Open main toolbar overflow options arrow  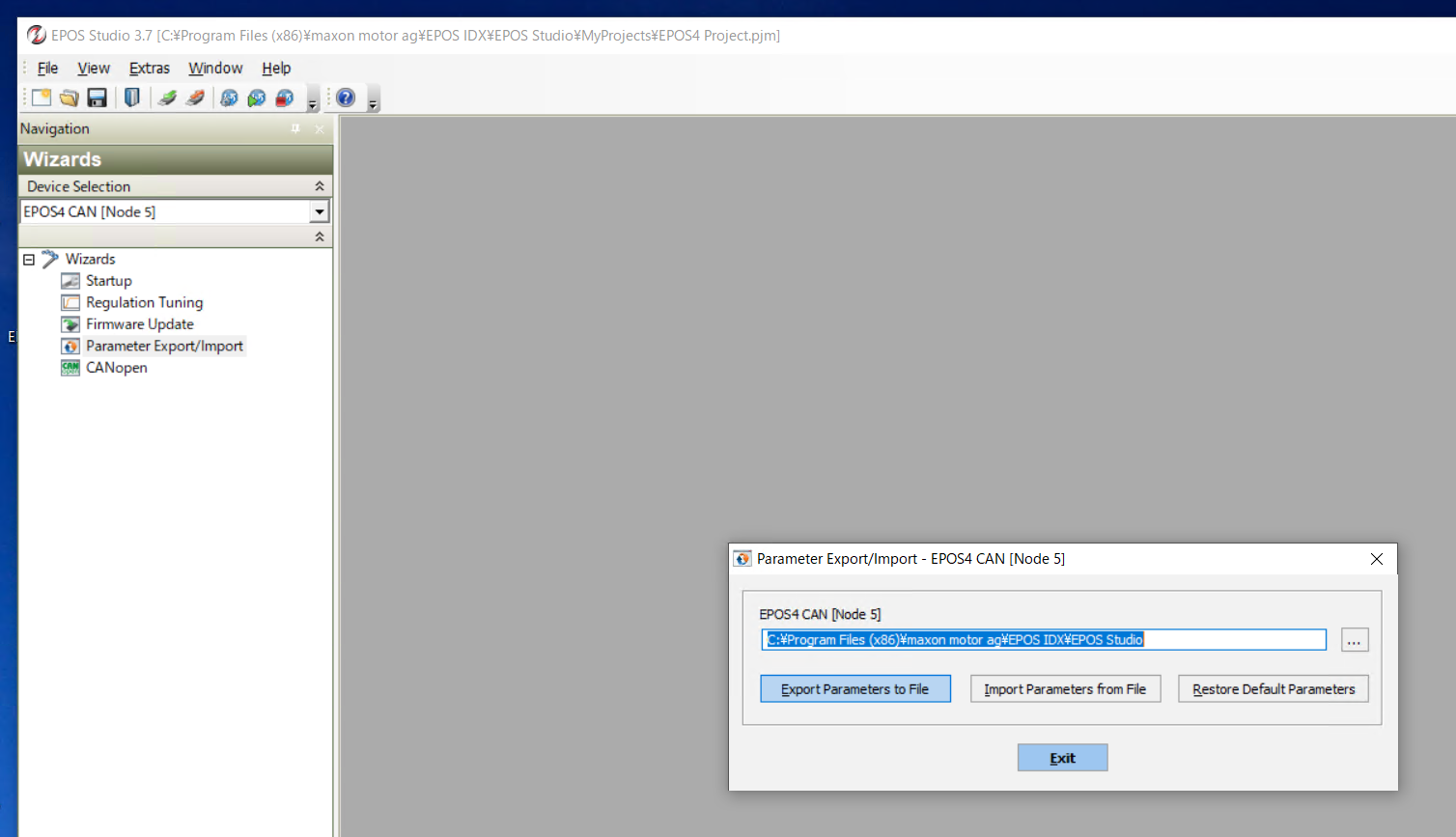312,101
